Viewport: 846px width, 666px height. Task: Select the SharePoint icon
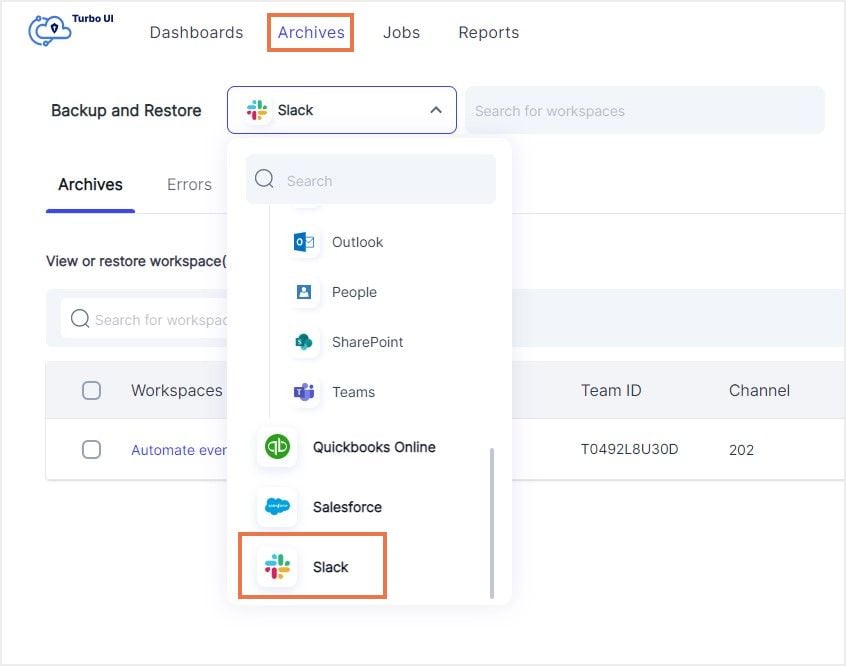(303, 342)
